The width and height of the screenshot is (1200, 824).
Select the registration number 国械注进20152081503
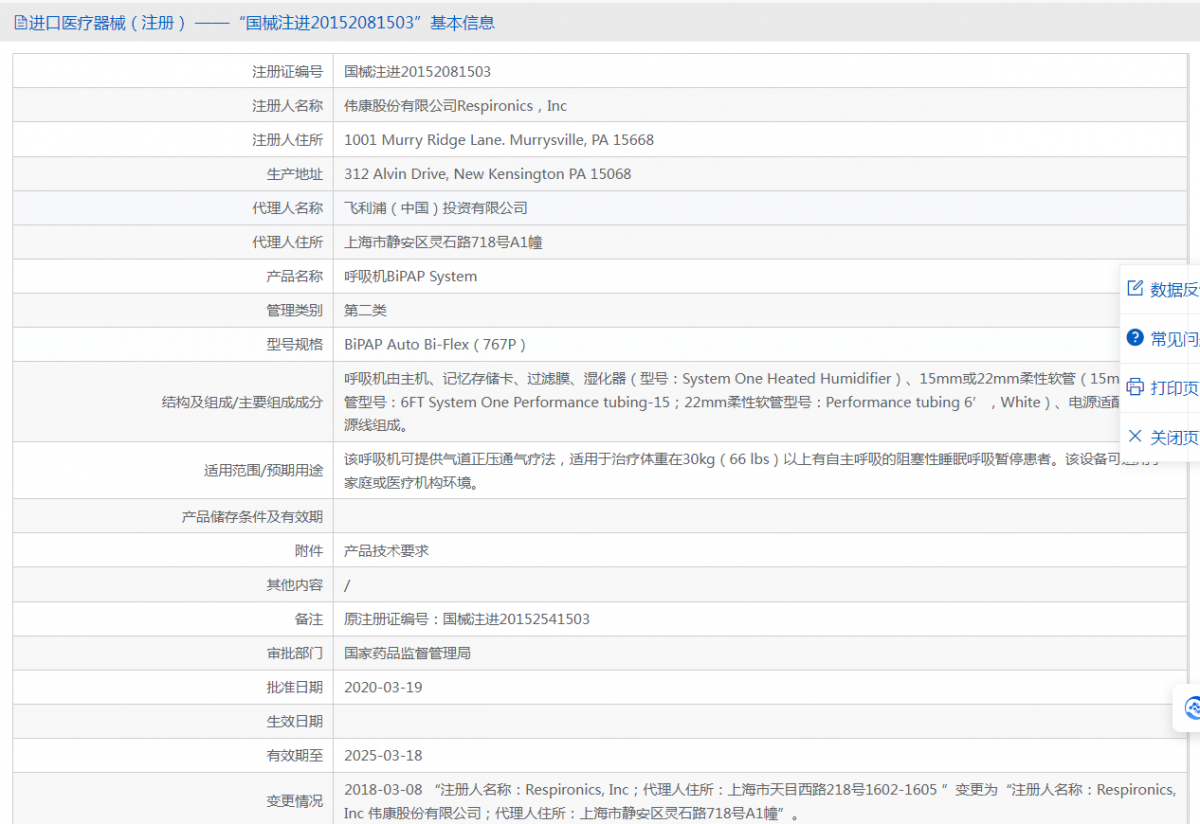click(x=417, y=72)
